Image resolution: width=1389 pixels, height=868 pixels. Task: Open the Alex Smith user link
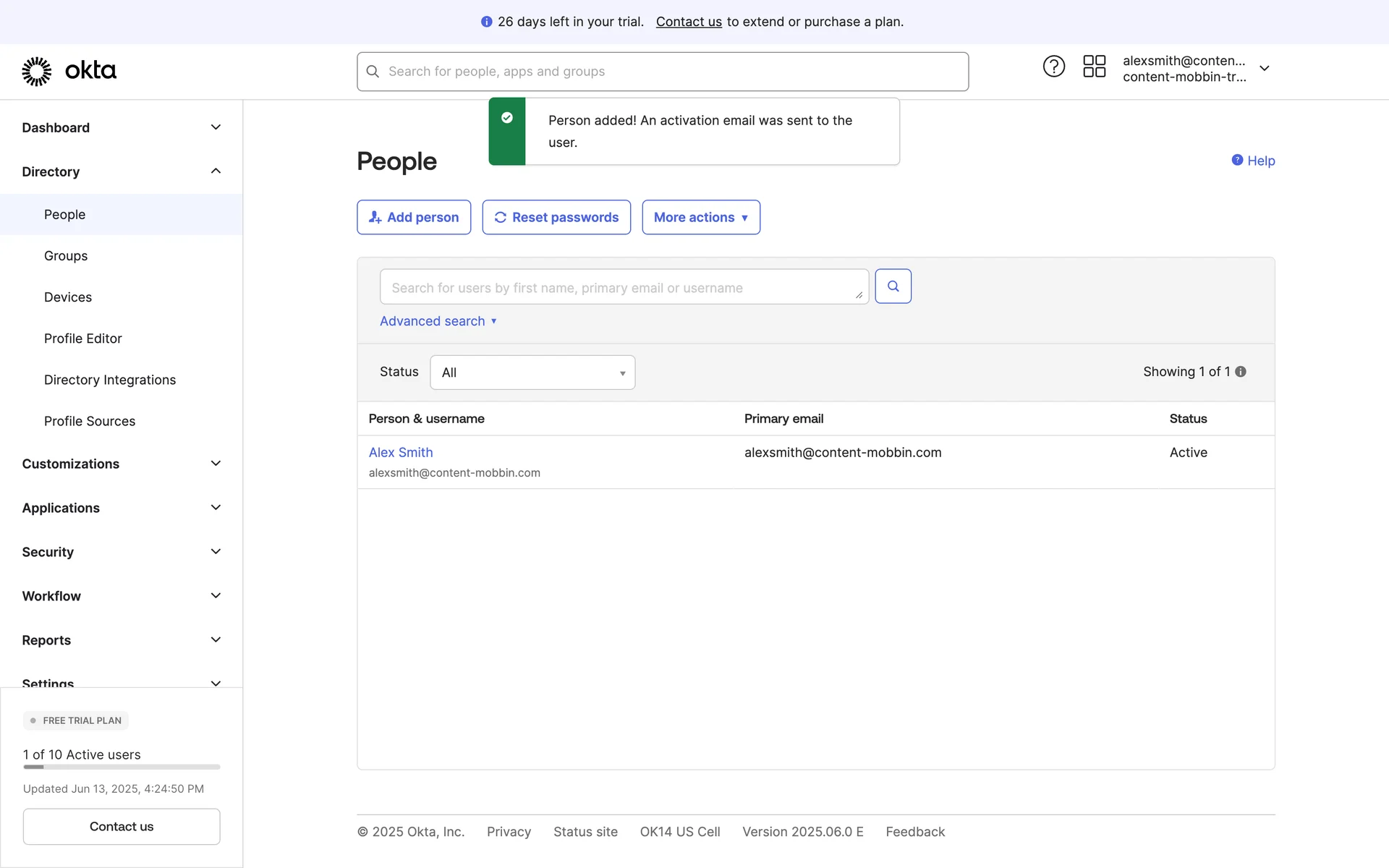tap(401, 453)
